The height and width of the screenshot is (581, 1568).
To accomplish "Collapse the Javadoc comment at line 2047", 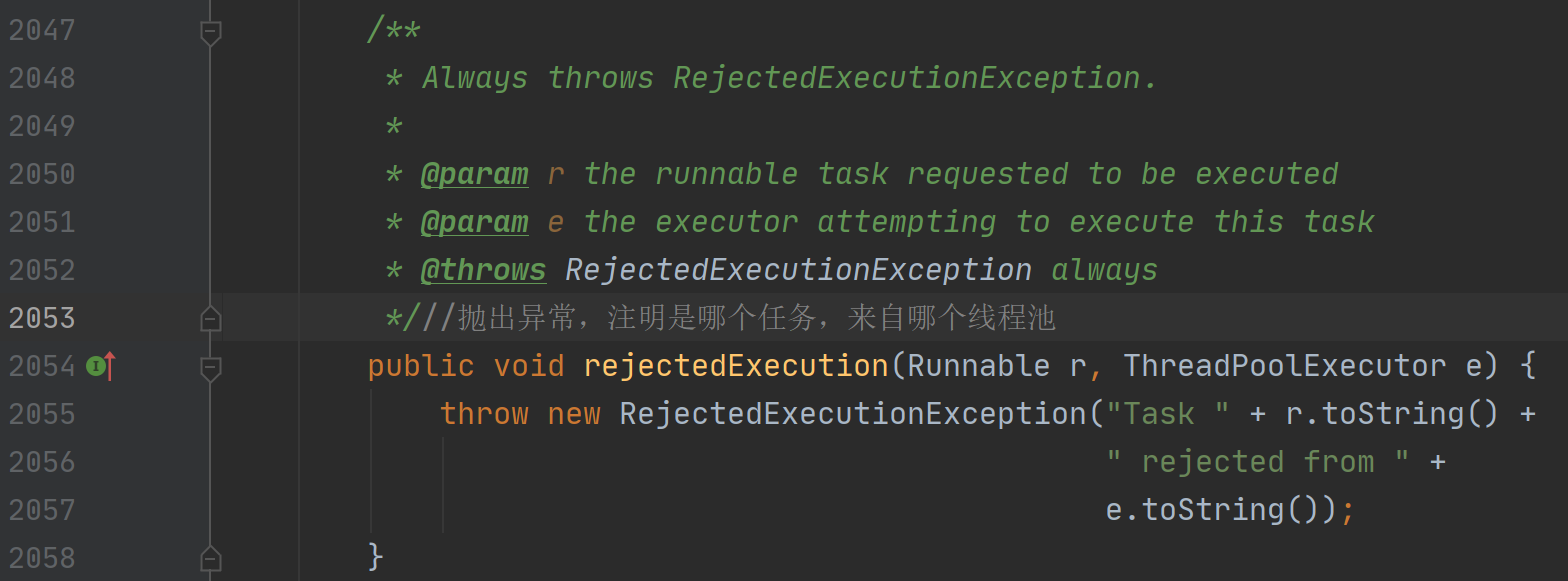I will pyautogui.click(x=210, y=32).
